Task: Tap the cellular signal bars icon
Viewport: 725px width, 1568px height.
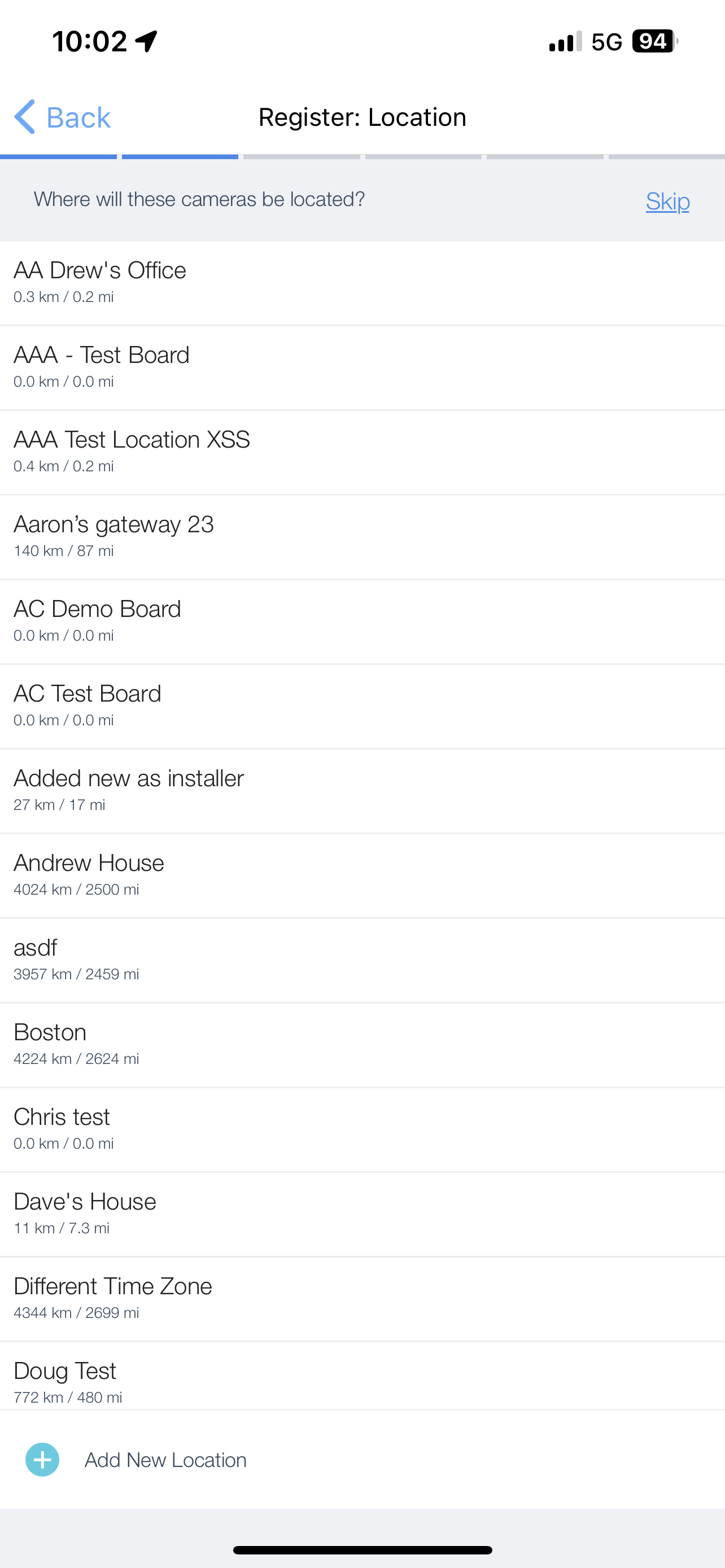Action: 565,41
